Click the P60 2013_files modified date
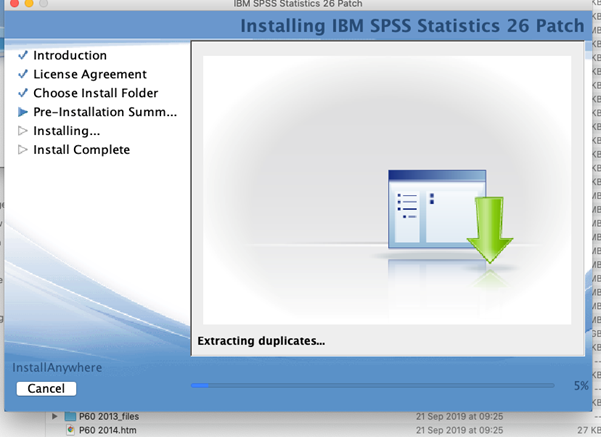Image resolution: width=601 pixels, height=437 pixels. (460, 416)
